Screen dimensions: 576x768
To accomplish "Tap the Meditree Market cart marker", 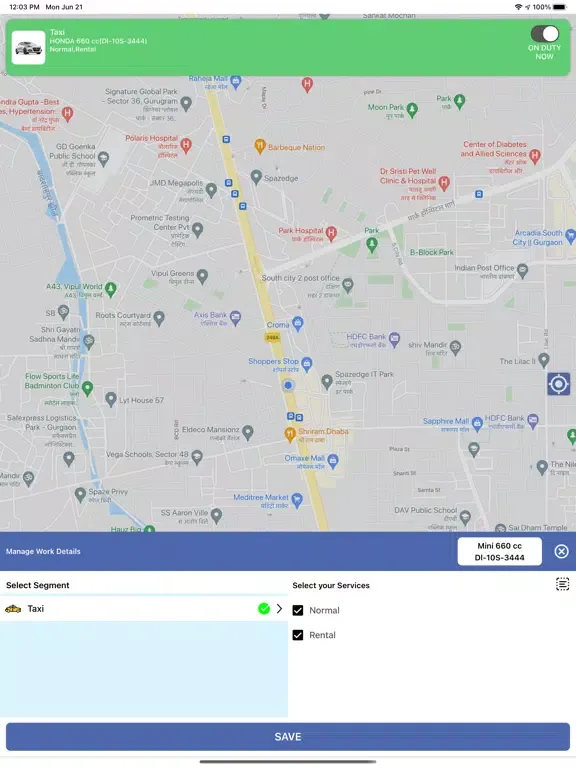I will [297, 500].
